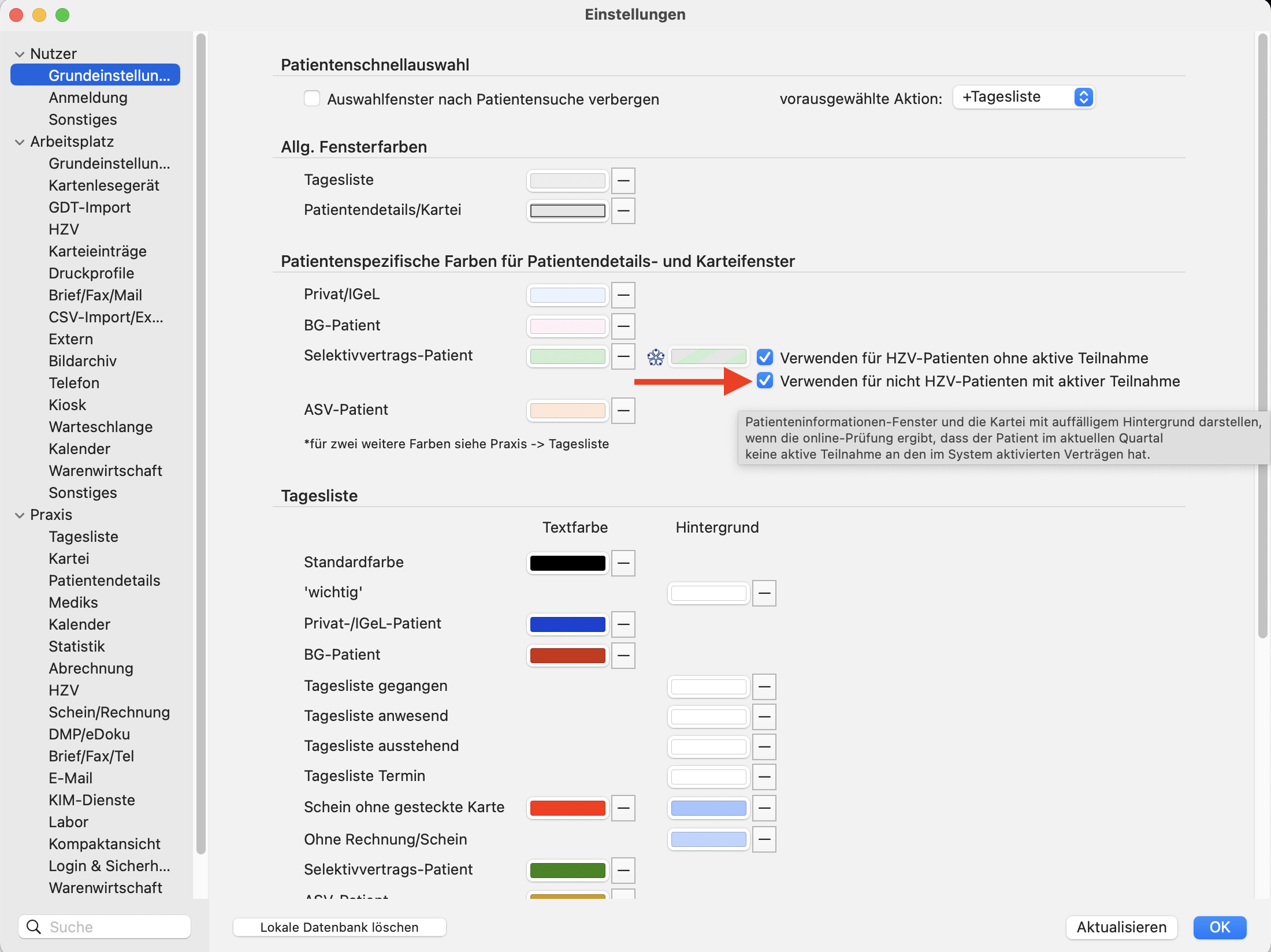The width and height of the screenshot is (1271, 952).
Task: Change Privat/IGeL light blue color swatch
Action: click(568, 295)
